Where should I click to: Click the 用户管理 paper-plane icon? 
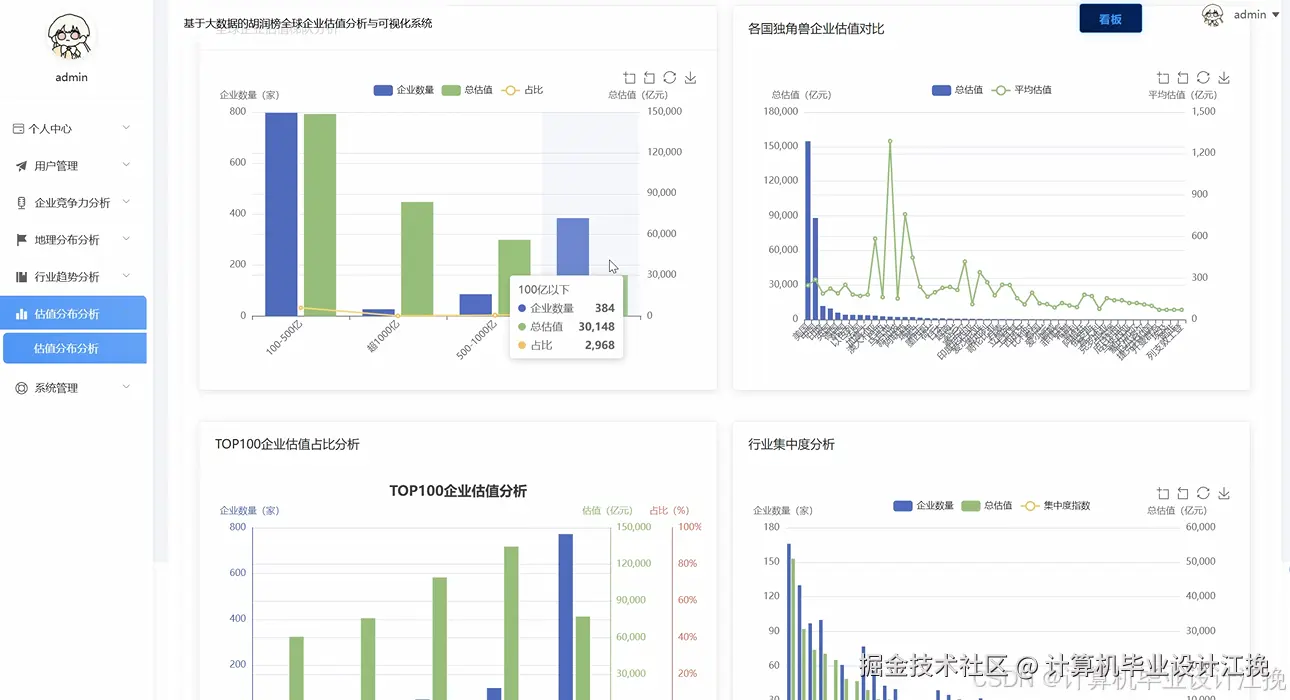21,166
